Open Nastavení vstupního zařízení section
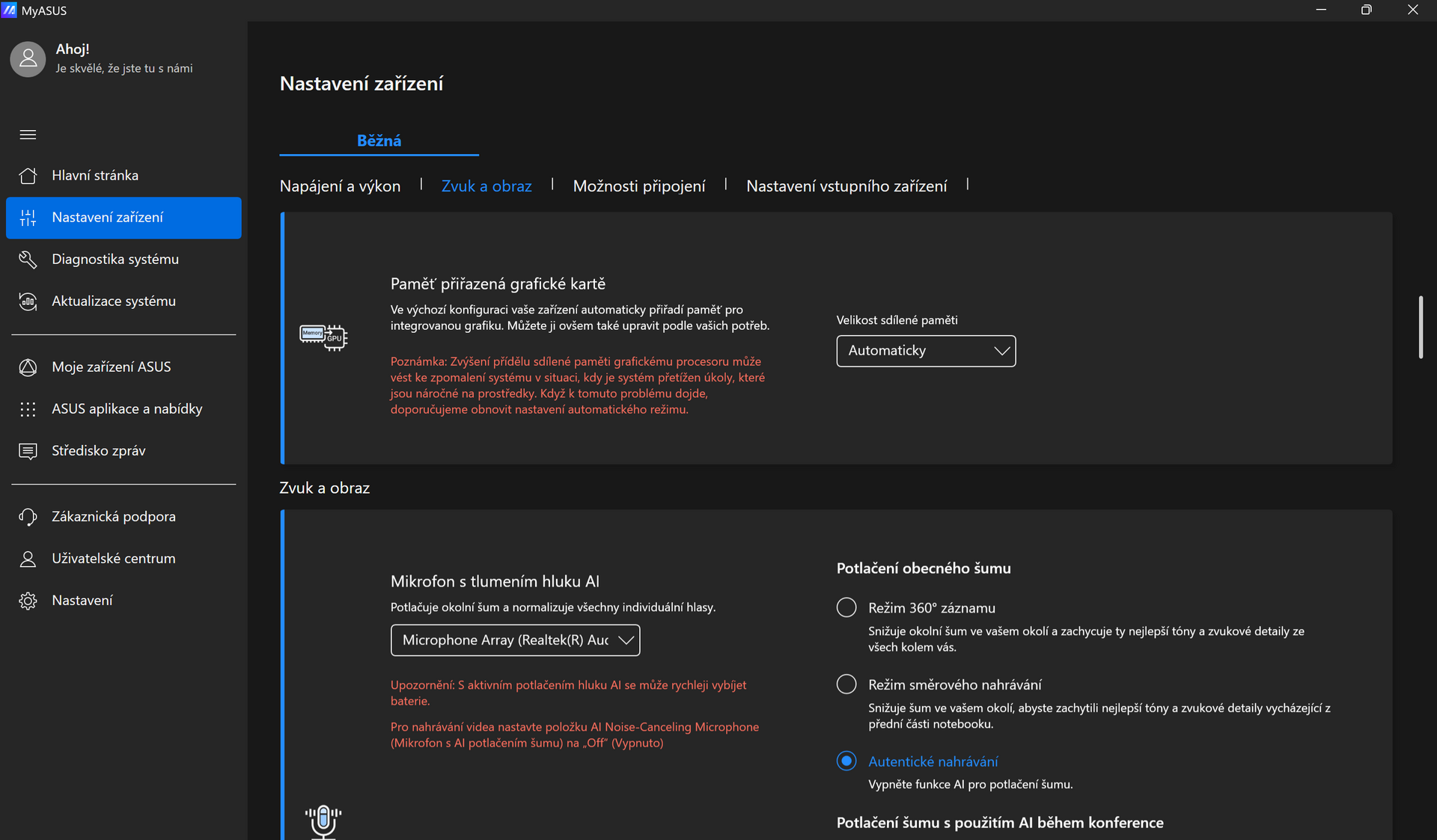1437x840 pixels. click(846, 186)
